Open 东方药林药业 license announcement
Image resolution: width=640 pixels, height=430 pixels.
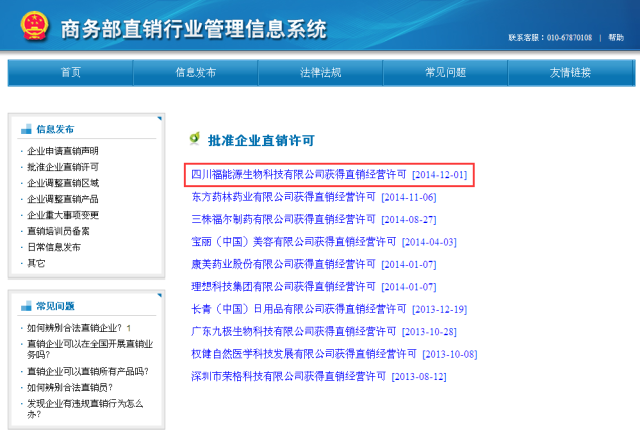tap(283, 197)
